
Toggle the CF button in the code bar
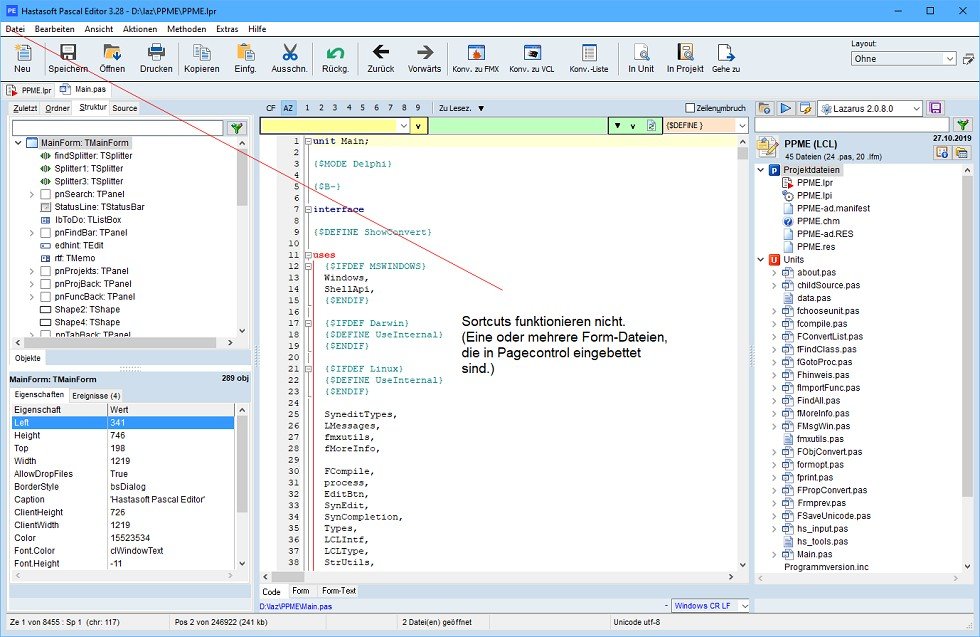271,108
